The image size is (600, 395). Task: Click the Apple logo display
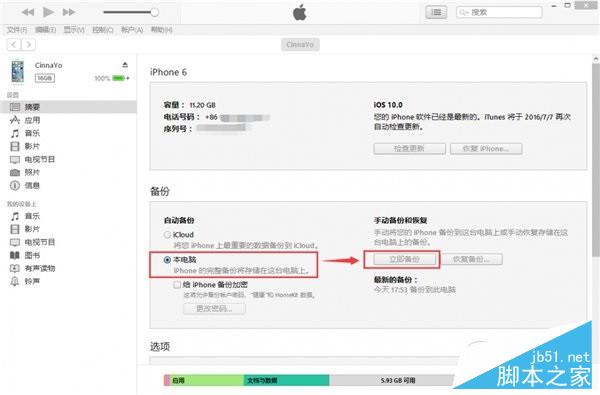tap(300, 13)
